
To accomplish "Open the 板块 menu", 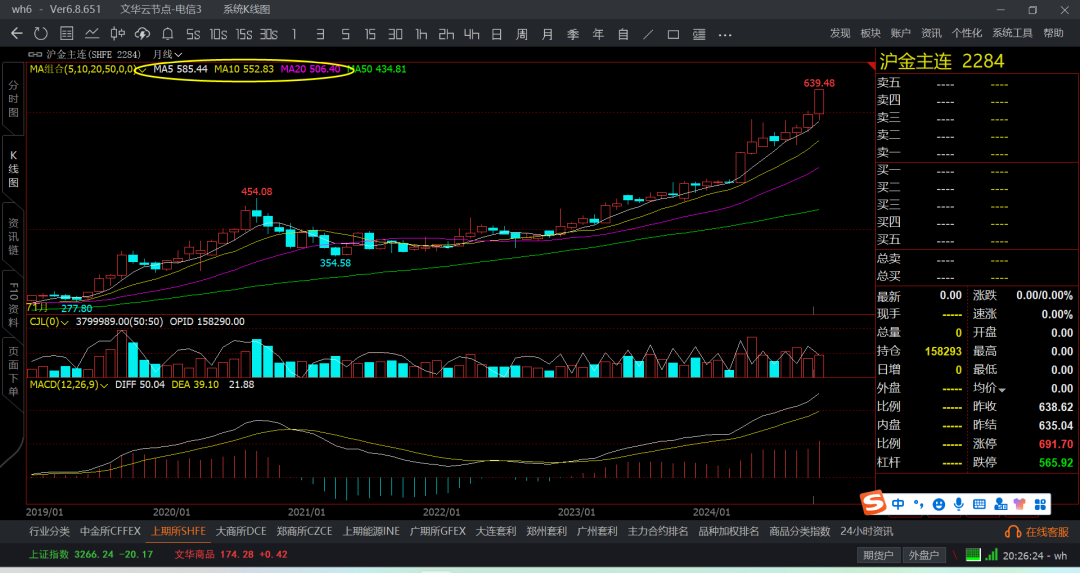I will 871,33.
